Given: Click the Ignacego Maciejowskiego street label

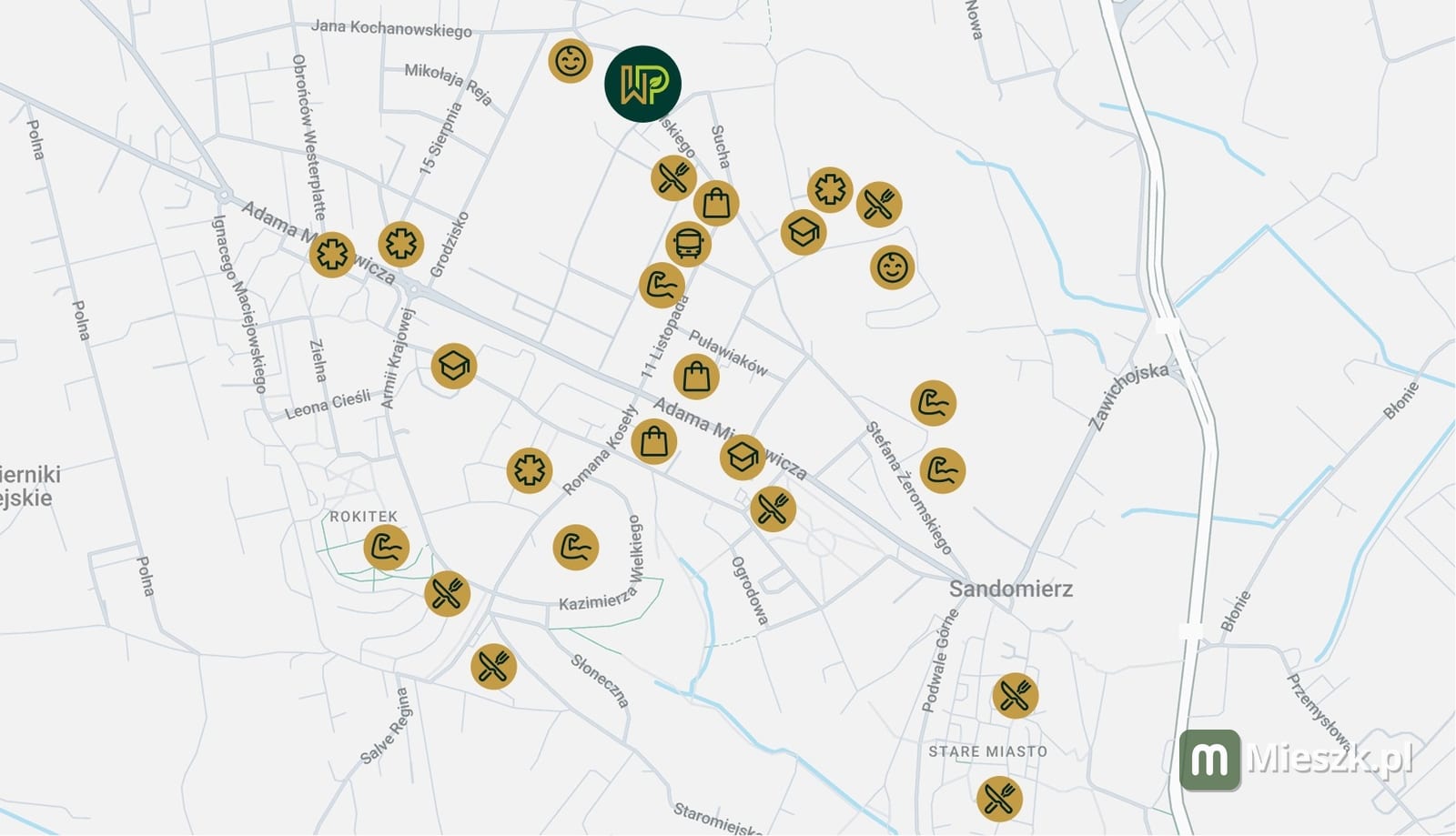Looking at the screenshot, I should click(x=238, y=304).
